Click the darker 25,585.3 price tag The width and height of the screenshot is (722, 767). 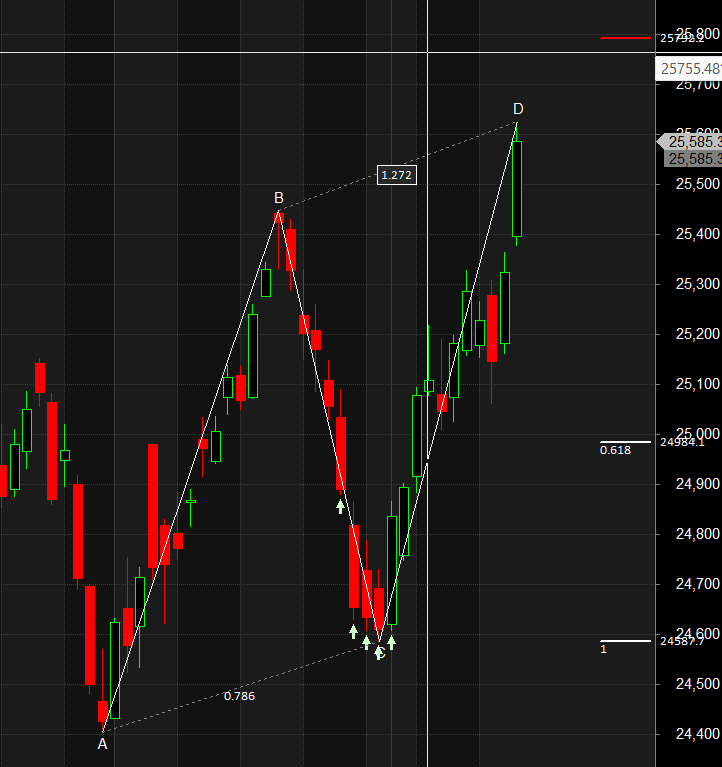click(693, 159)
